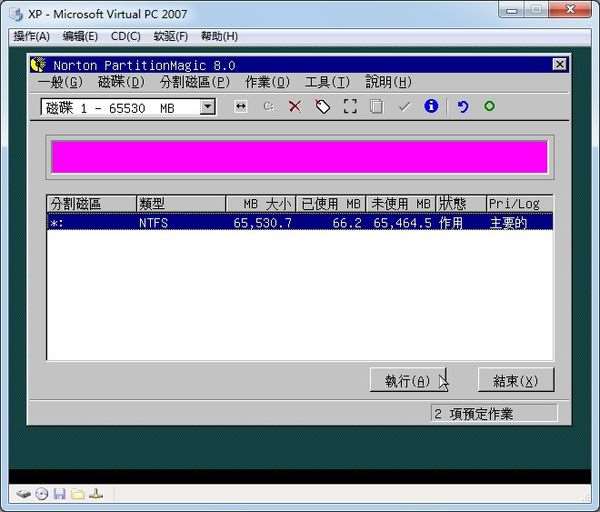
Task: Maximize the Virtual PC window
Action: point(536,10)
